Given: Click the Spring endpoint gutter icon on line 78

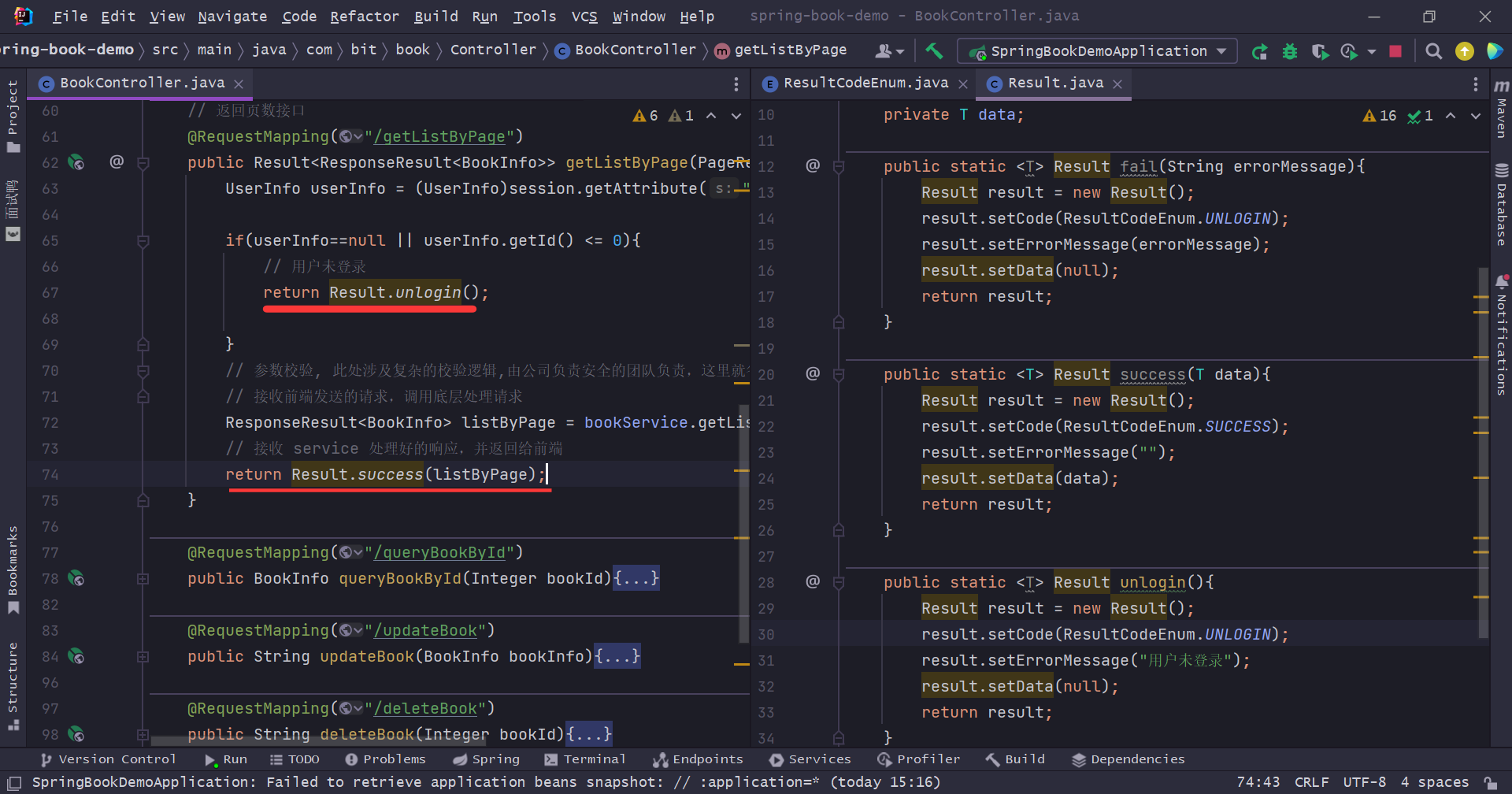Looking at the screenshot, I should [76, 578].
